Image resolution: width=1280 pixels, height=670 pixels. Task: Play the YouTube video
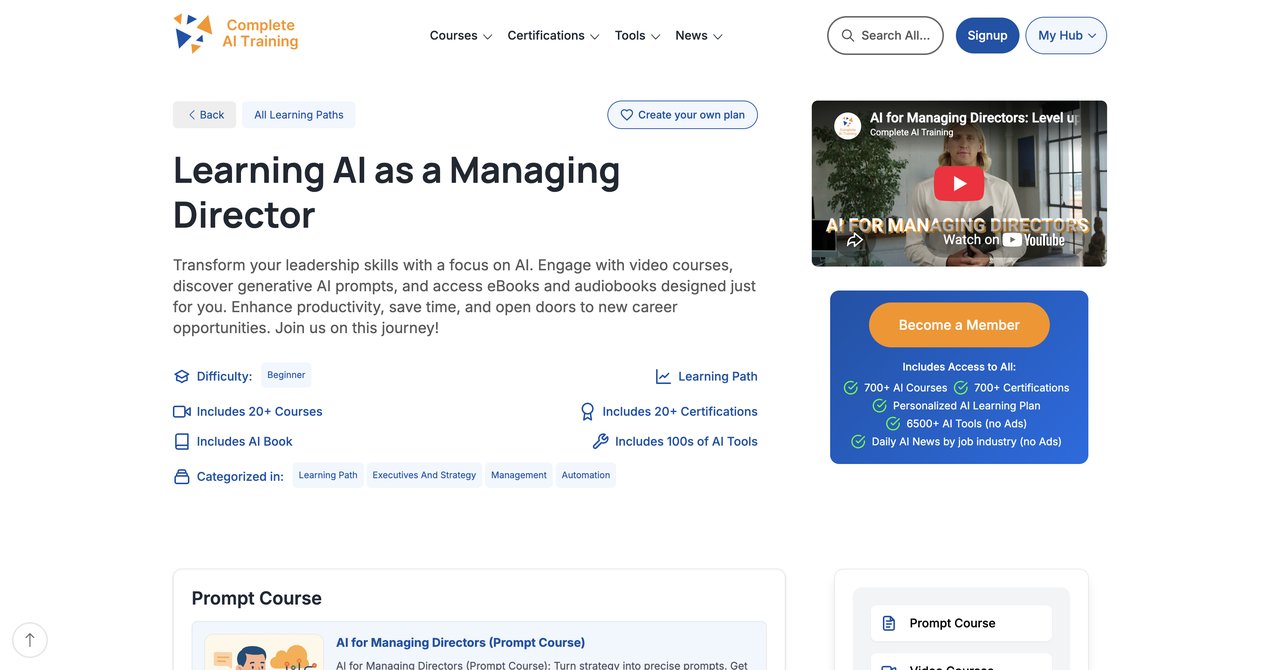pyautogui.click(x=959, y=183)
